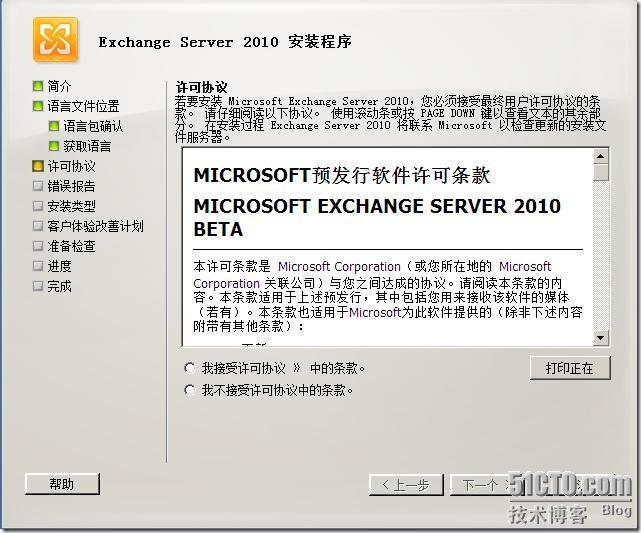Click the license scrollbar track below thumb
The width and height of the screenshot is (641, 533).
point(601,255)
